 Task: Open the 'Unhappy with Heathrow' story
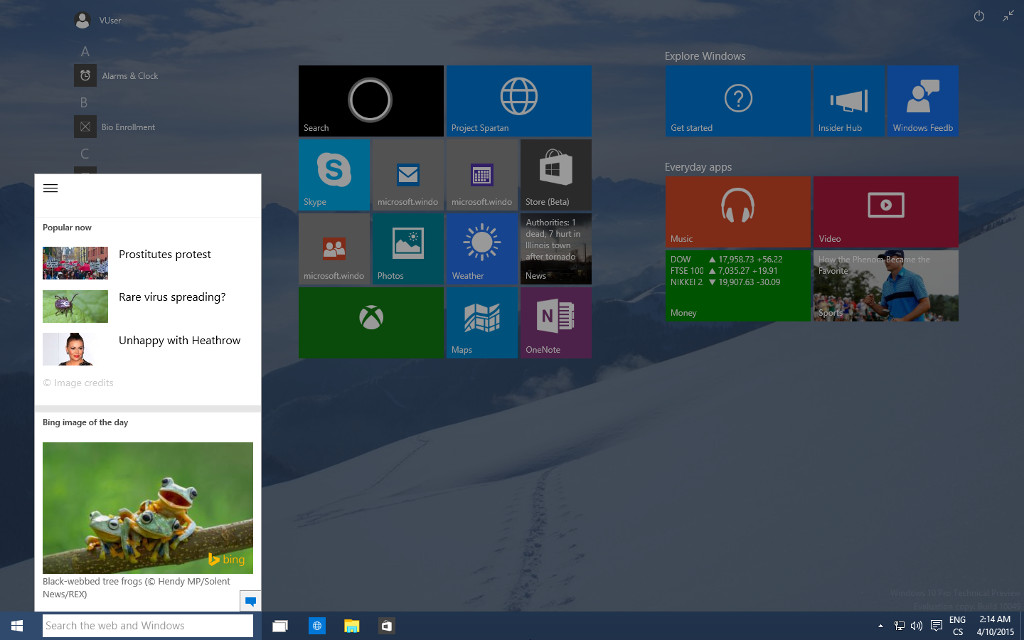click(180, 340)
